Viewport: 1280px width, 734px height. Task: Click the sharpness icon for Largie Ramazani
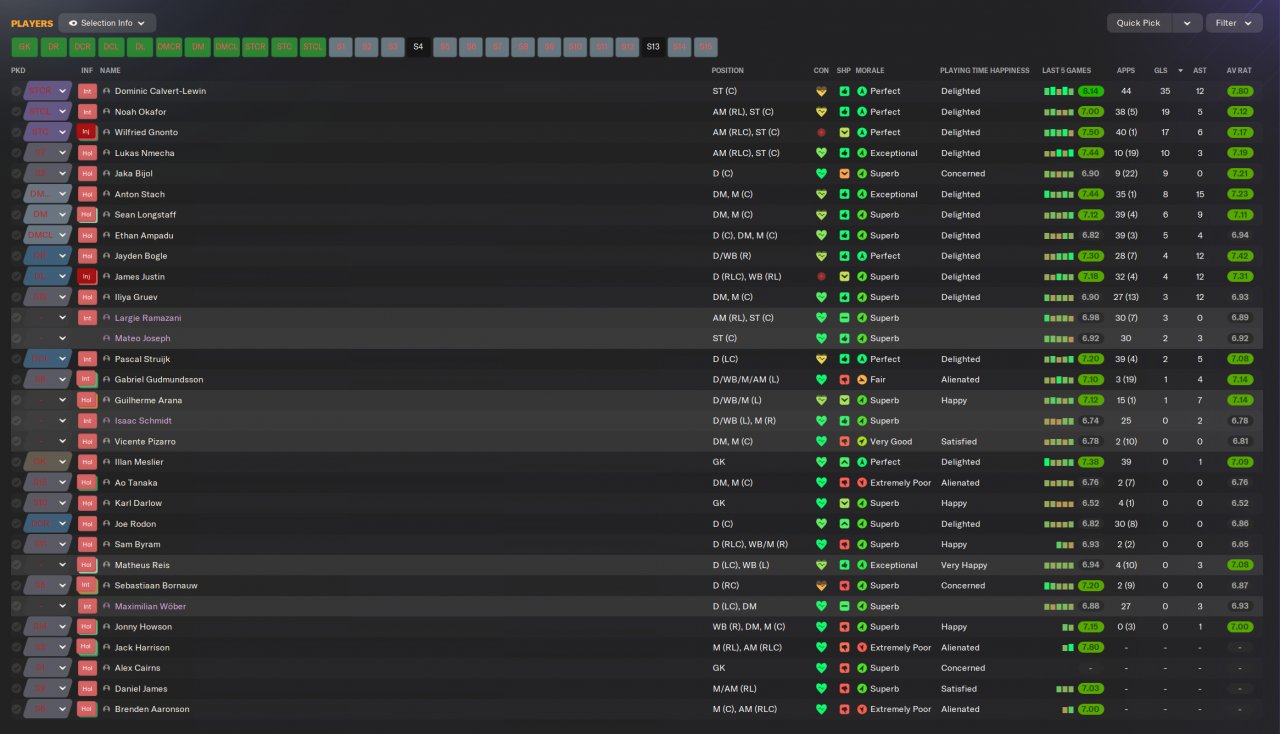844,318
